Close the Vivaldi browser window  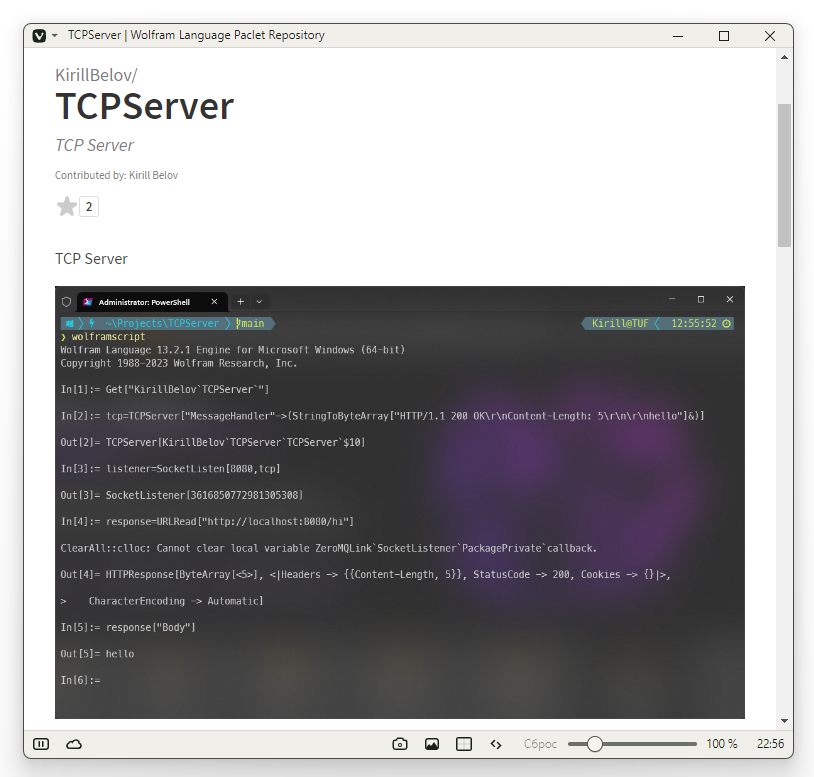[x=770, y=36]
